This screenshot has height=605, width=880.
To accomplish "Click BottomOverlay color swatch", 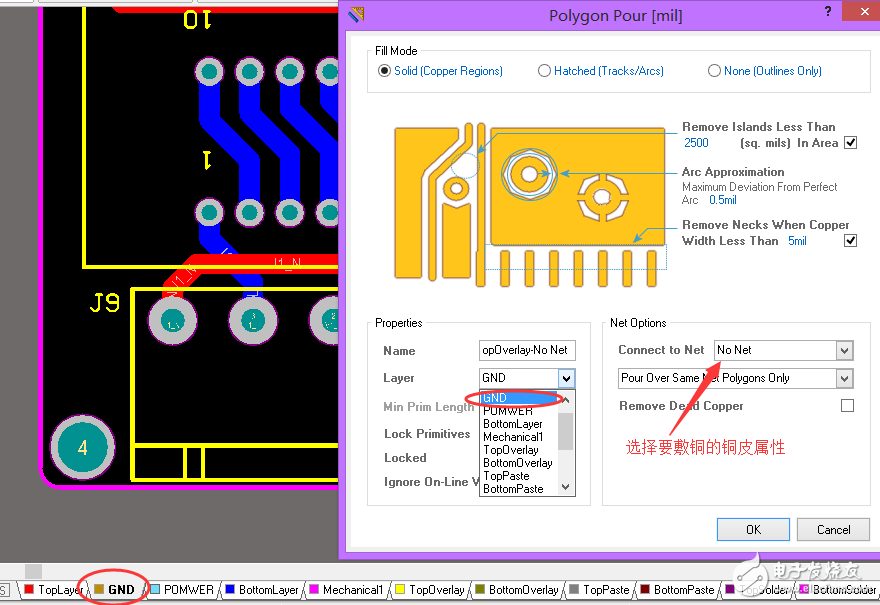I will [480, 589].
